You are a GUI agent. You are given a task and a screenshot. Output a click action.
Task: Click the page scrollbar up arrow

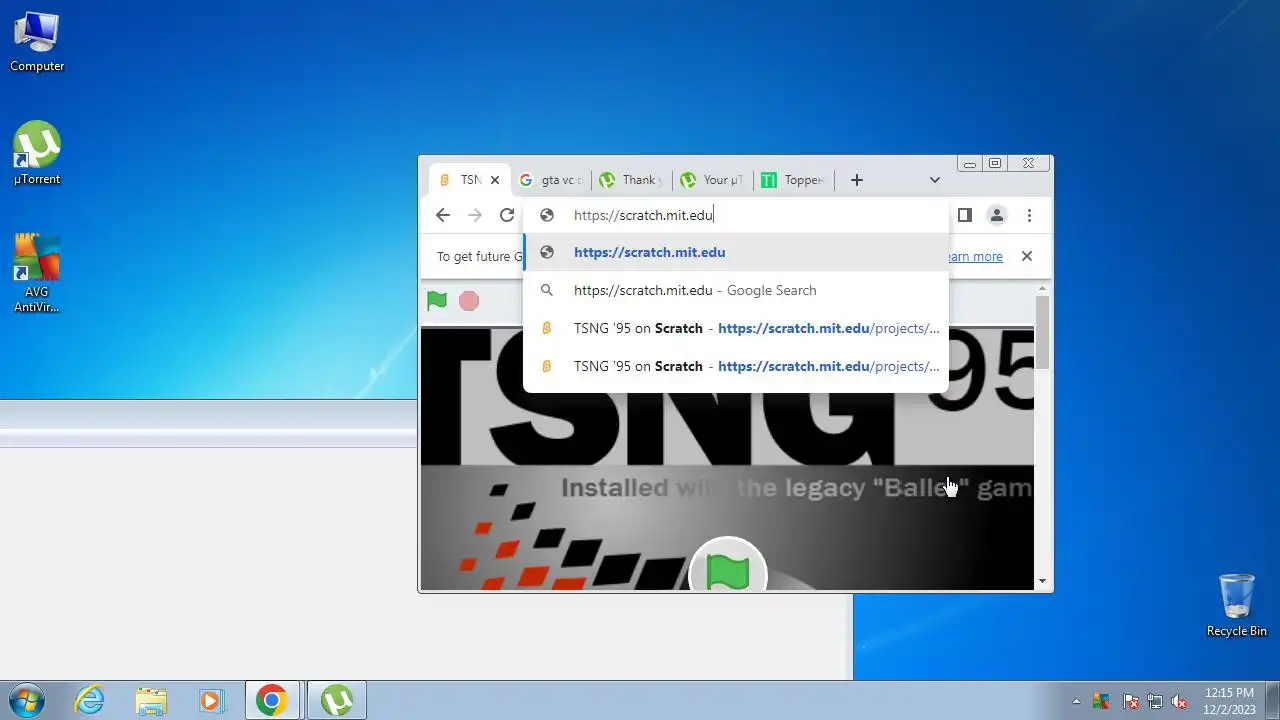pyautogui.click(x=1043, y=289)
